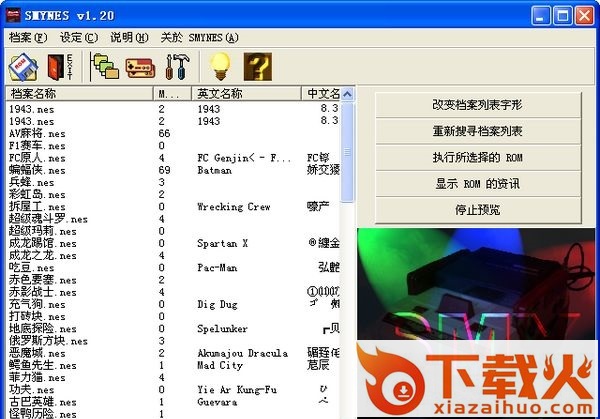Click mapper value 66 in AV麻将 row
Image resolution: width=600 pixels, height=419 pixels.
tap(165, 134)
